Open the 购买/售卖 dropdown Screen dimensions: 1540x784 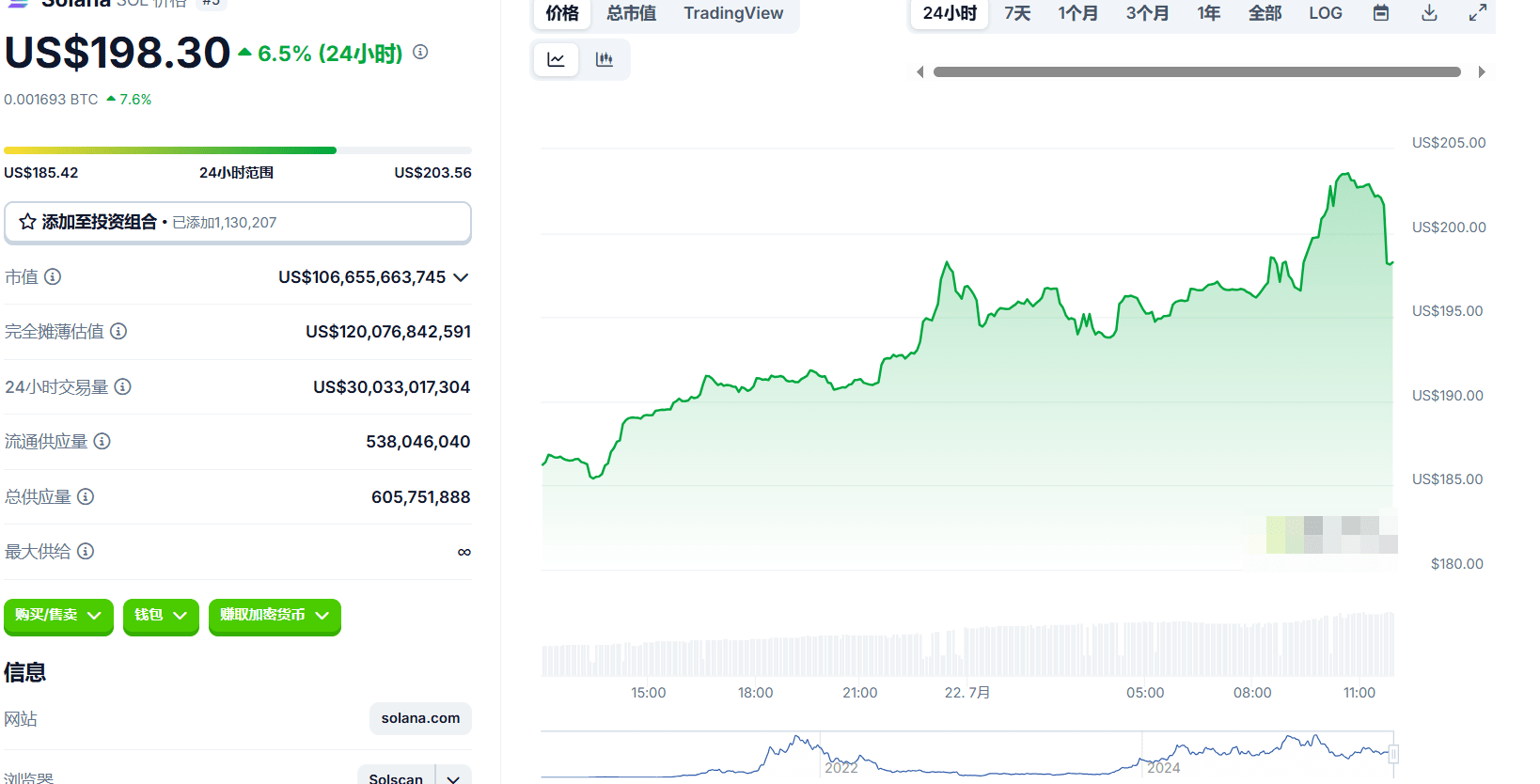58,616
